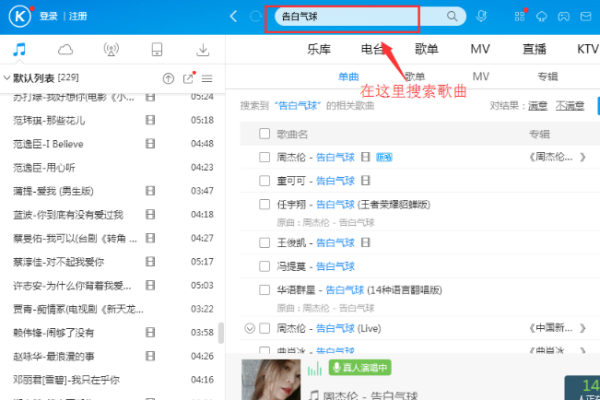Click the refresh circle icon
The image size is (600, 400).
[256, 16]
